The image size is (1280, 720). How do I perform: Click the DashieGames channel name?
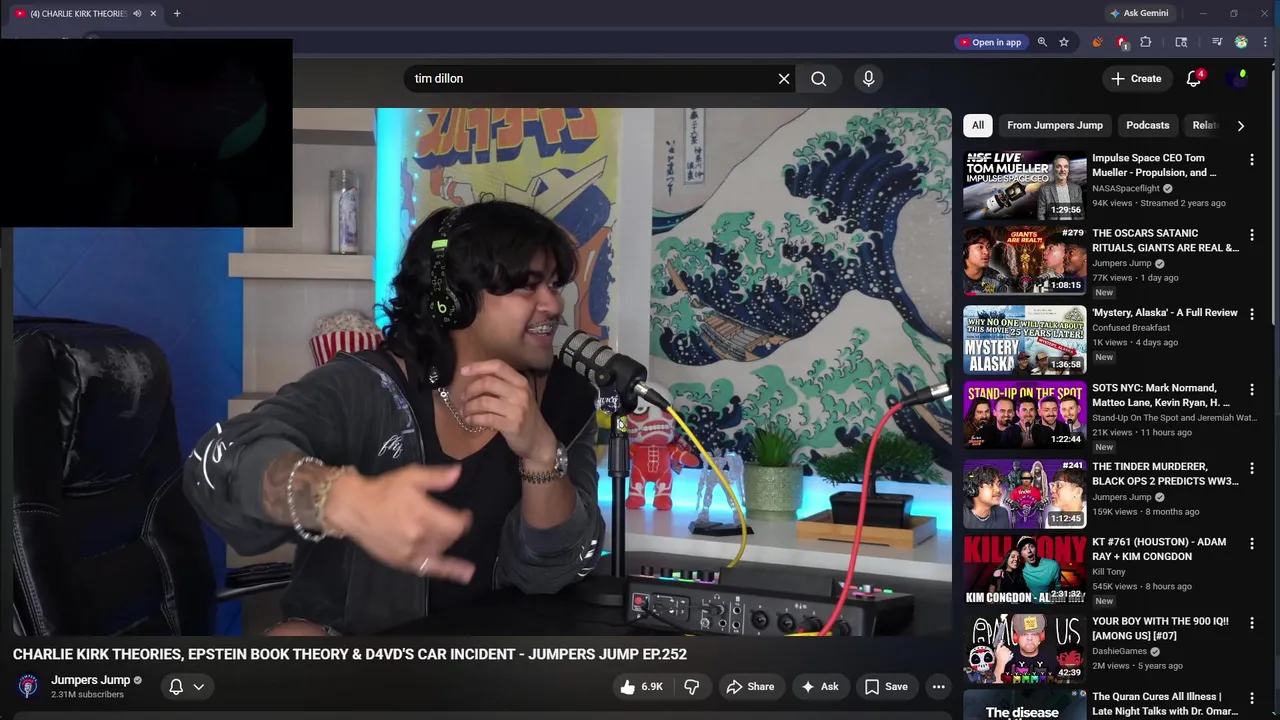click(1119, 651)
